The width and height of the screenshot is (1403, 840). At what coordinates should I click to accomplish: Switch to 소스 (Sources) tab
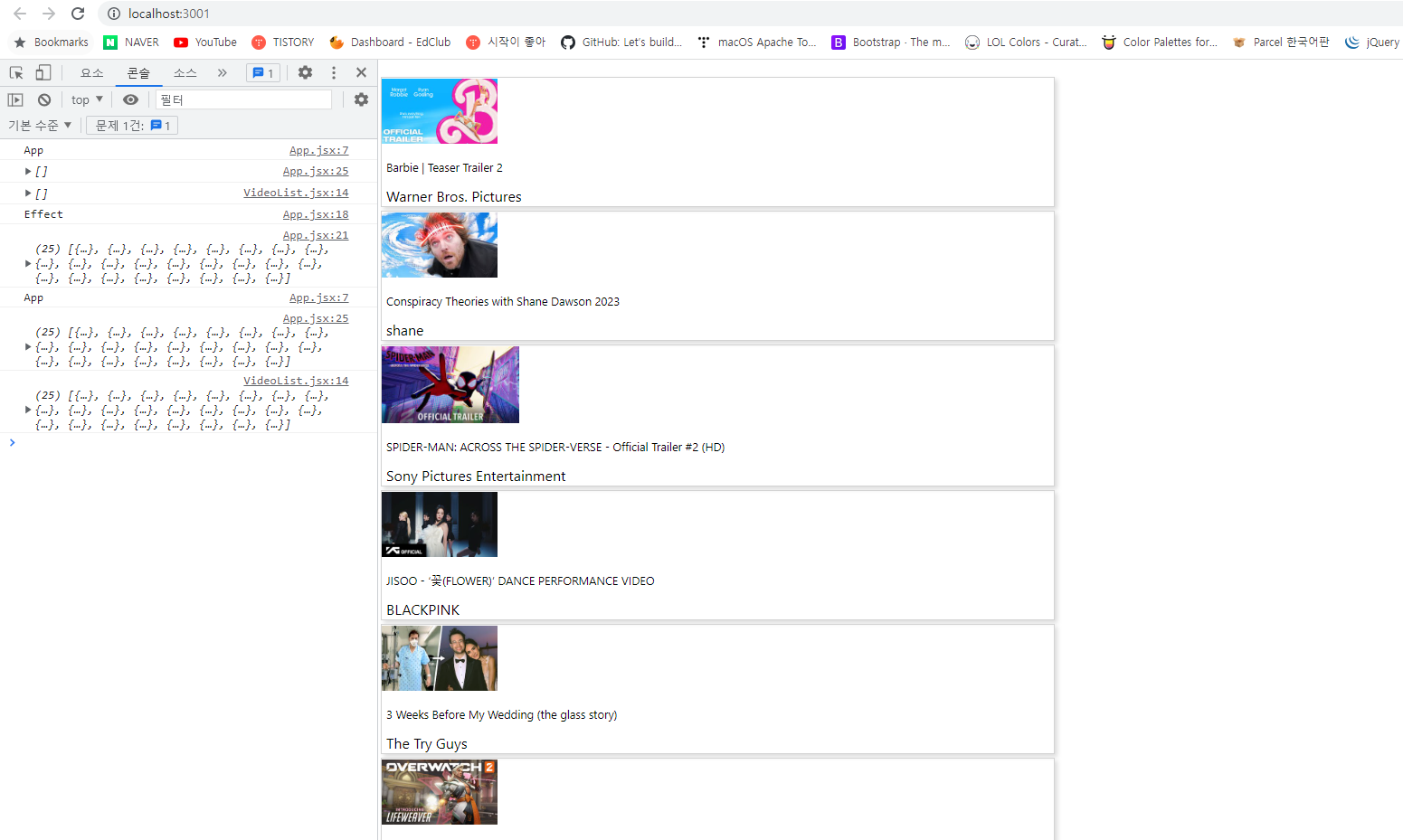[185, 73]
